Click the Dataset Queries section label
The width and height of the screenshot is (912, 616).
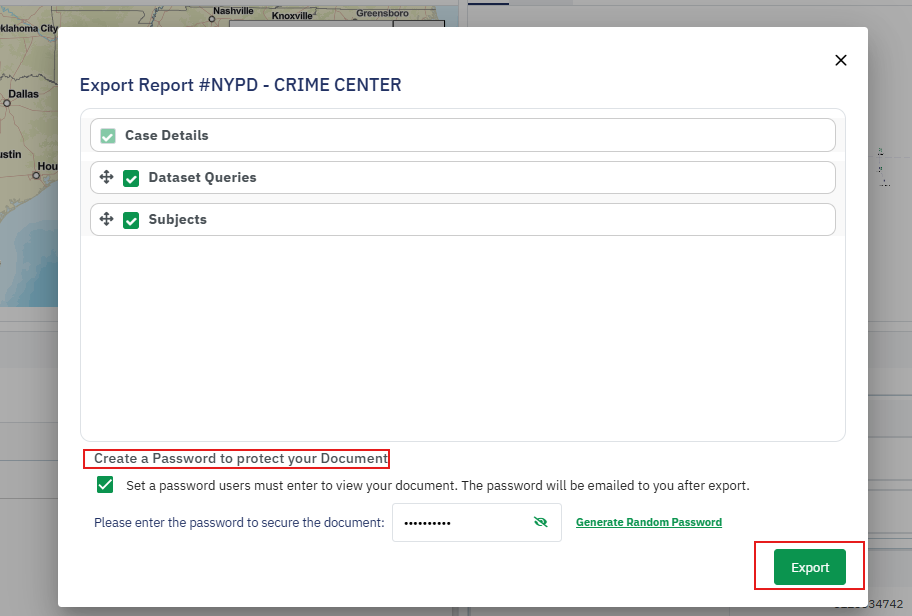[202, 177]
